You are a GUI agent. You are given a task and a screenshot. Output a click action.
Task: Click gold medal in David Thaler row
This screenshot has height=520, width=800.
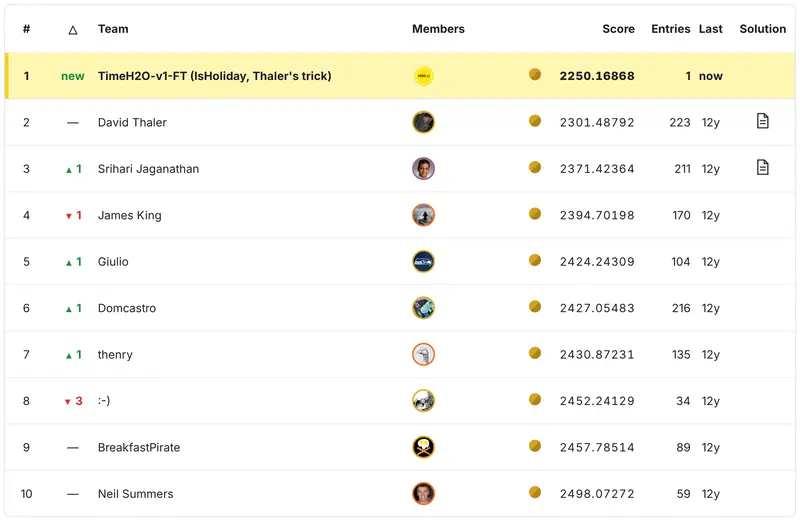pyautogui.click(x=535, y=121)
